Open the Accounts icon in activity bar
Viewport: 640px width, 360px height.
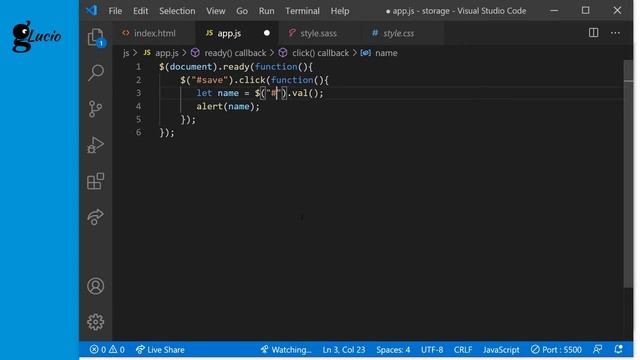click(x=96, y=286)
